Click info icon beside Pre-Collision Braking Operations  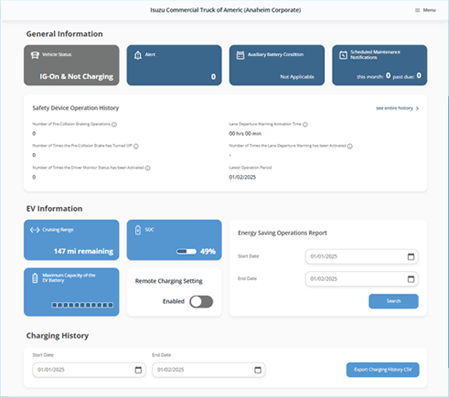tap(114, 124)
